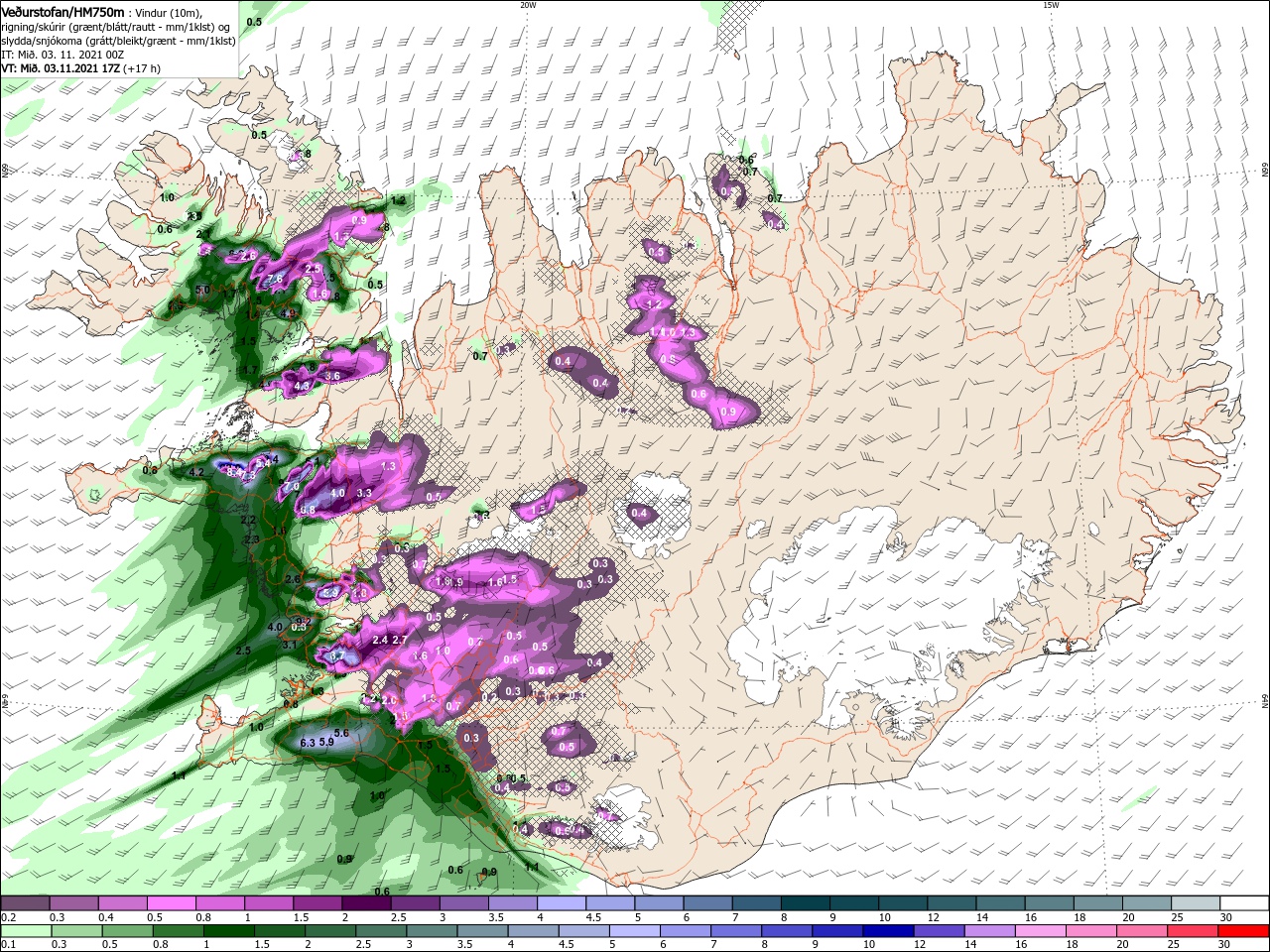Click the 2.4 snowfall value on the map

(379, 641)
